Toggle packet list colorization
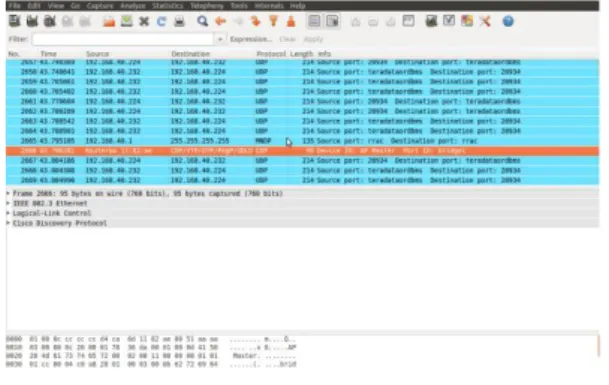This screenshot has height=385, width=609. [x=314, y=21]
